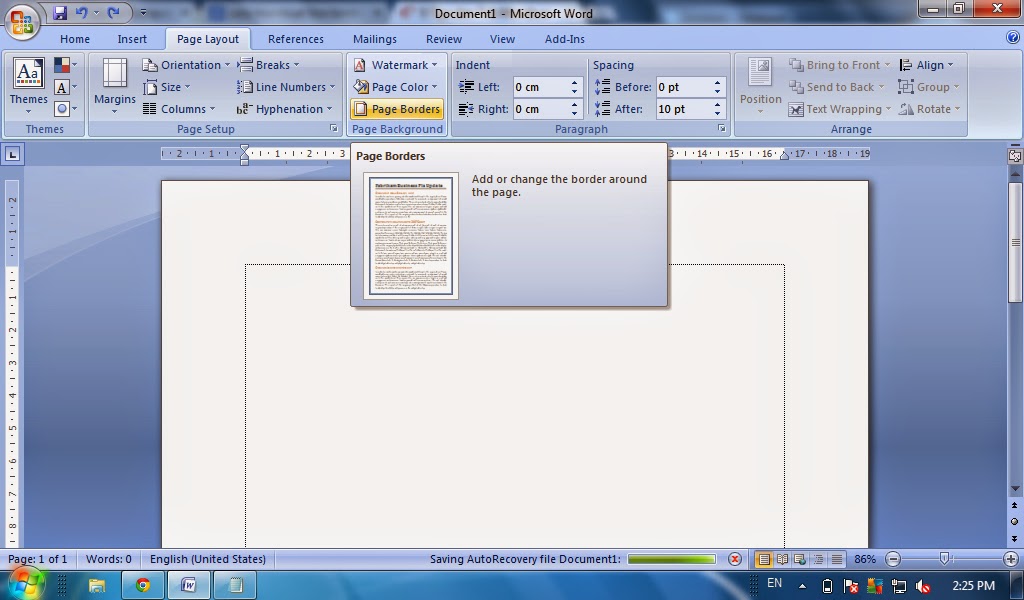Switch to Draft view in status bar
The height and width of the screenshot is (600, 1024).
pyautogui.click(x=838, y=559)
